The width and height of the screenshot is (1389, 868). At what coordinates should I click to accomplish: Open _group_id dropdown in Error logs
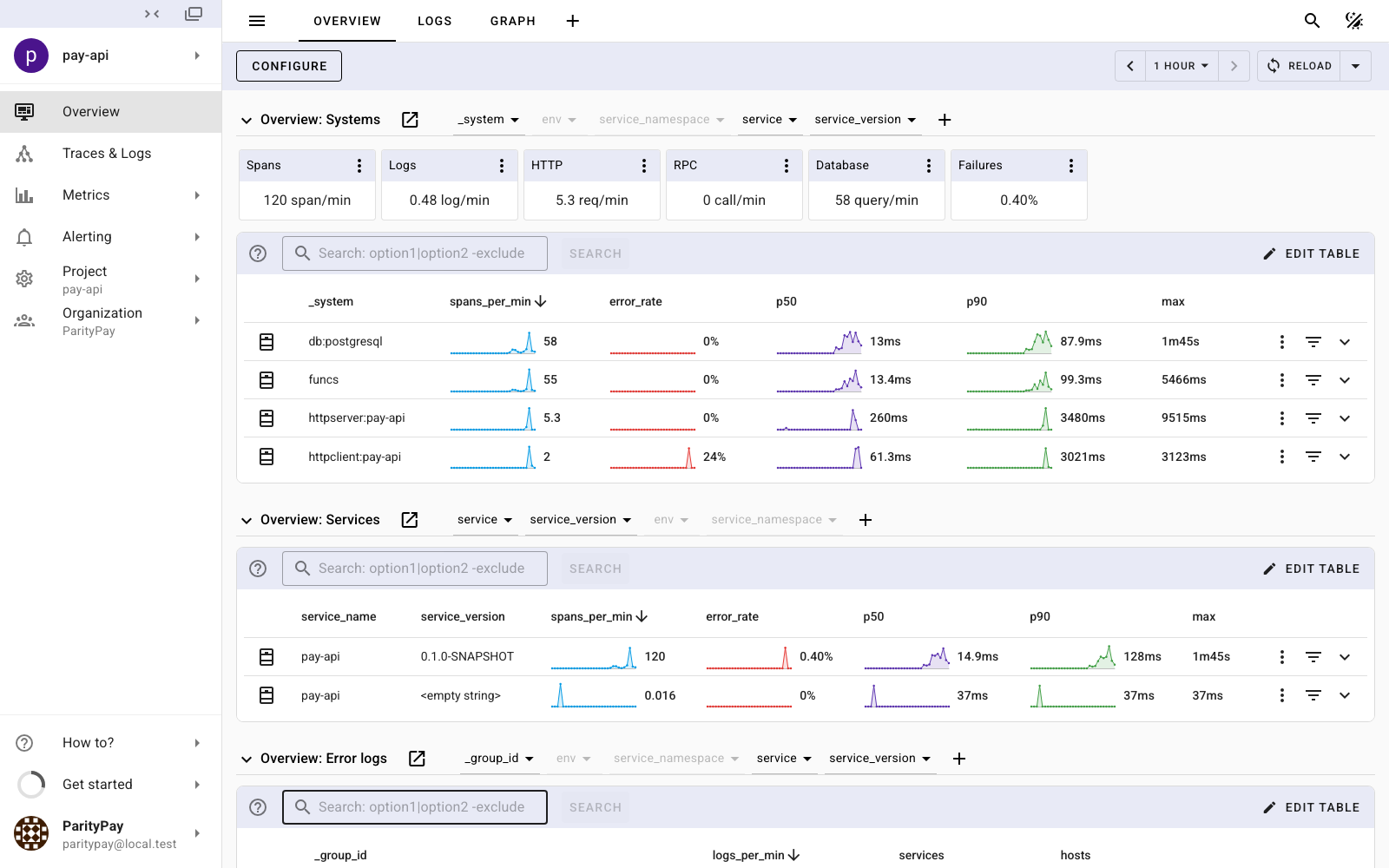pos(500,759)
